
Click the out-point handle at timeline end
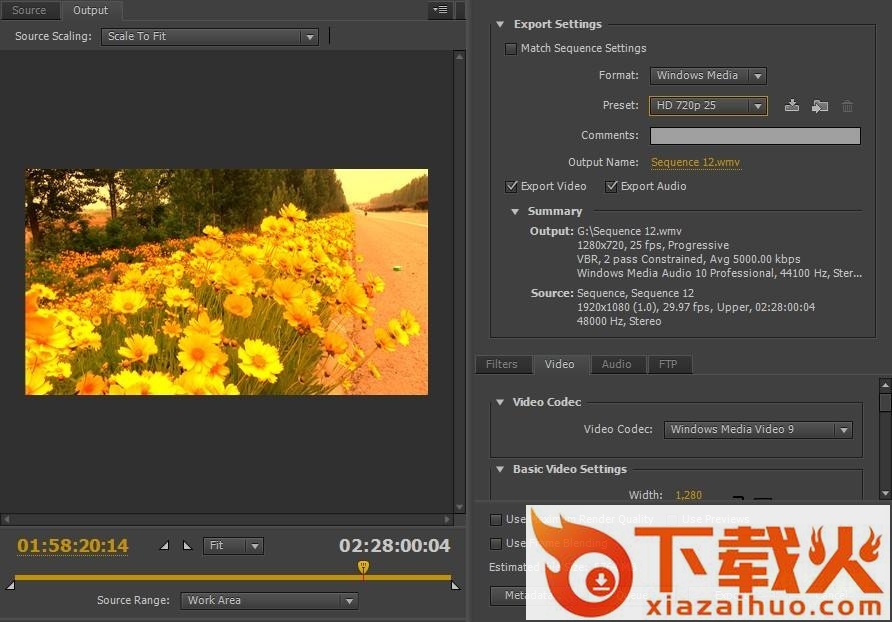455,585
